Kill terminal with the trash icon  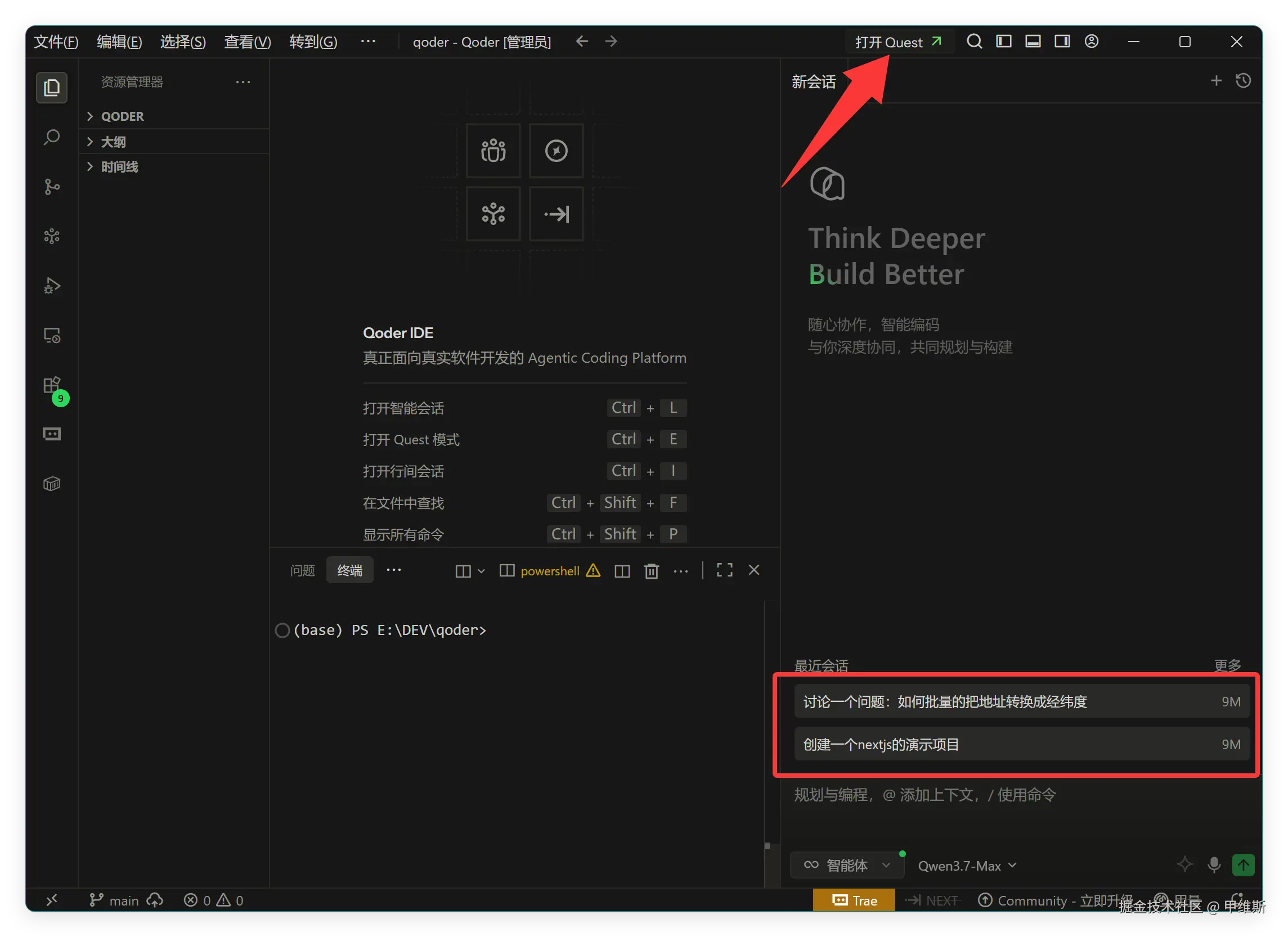652,570
